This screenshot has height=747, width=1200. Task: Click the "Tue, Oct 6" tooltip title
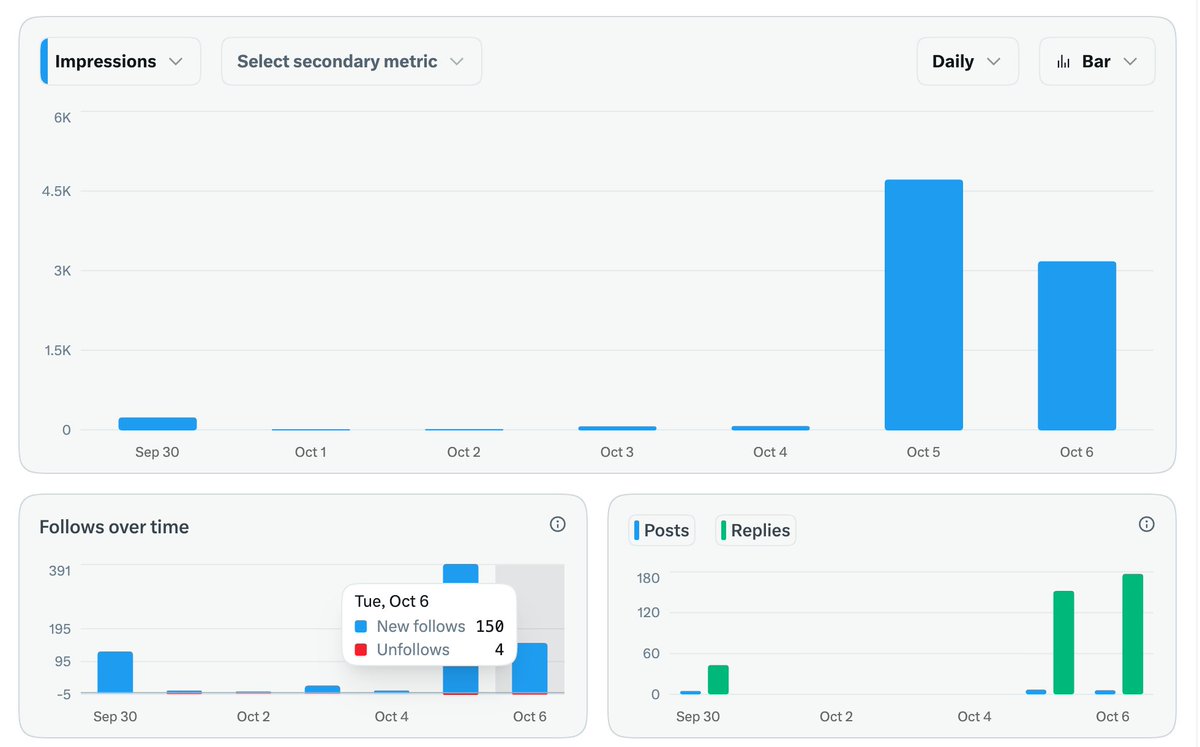click(x=392, y=601)
